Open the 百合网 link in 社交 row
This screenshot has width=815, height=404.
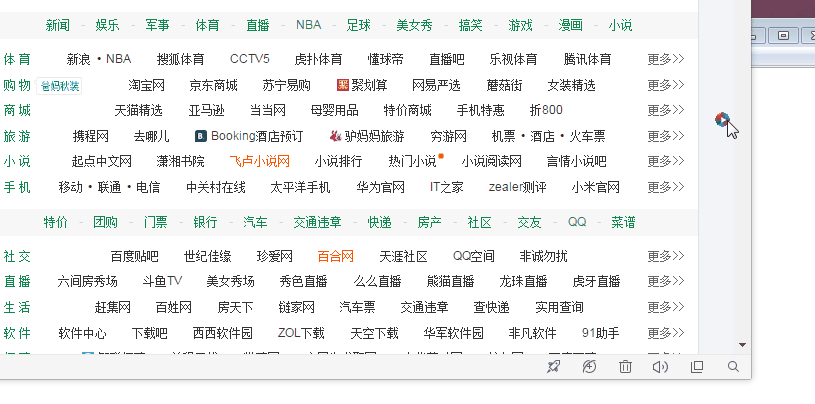336,256
